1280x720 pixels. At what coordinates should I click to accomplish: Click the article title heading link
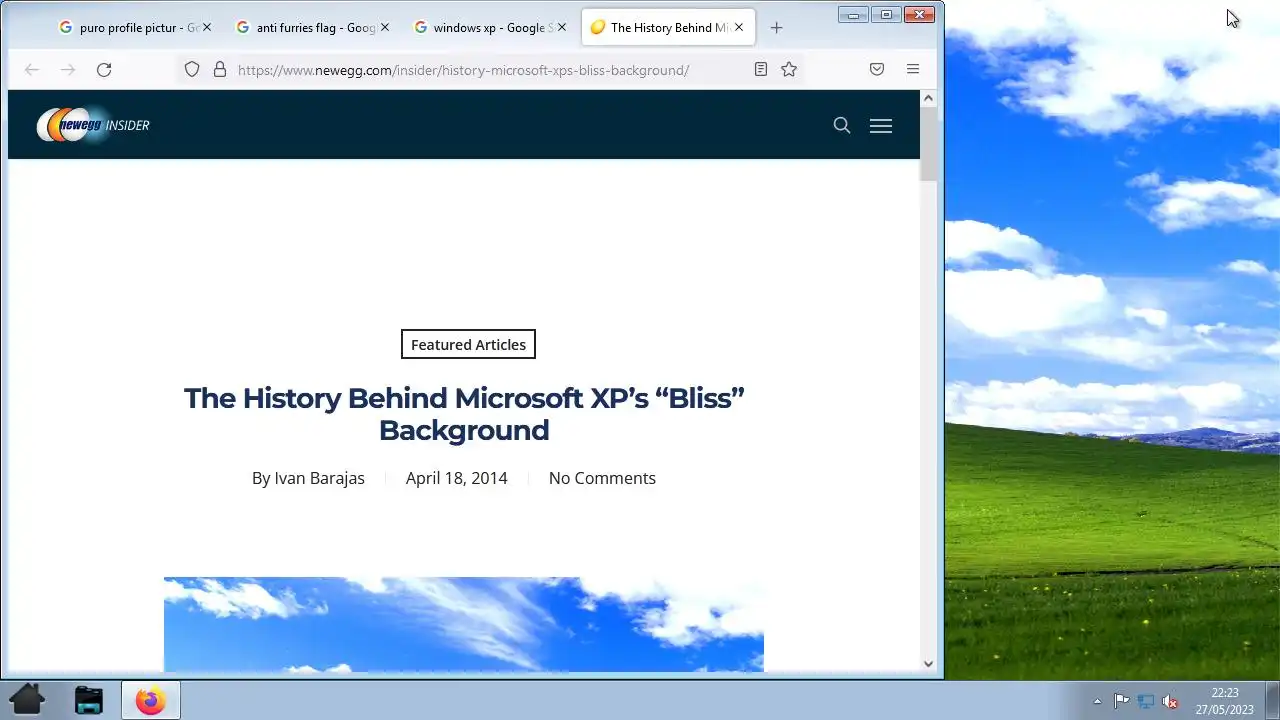pyautogui.click(x=464, y=414)
